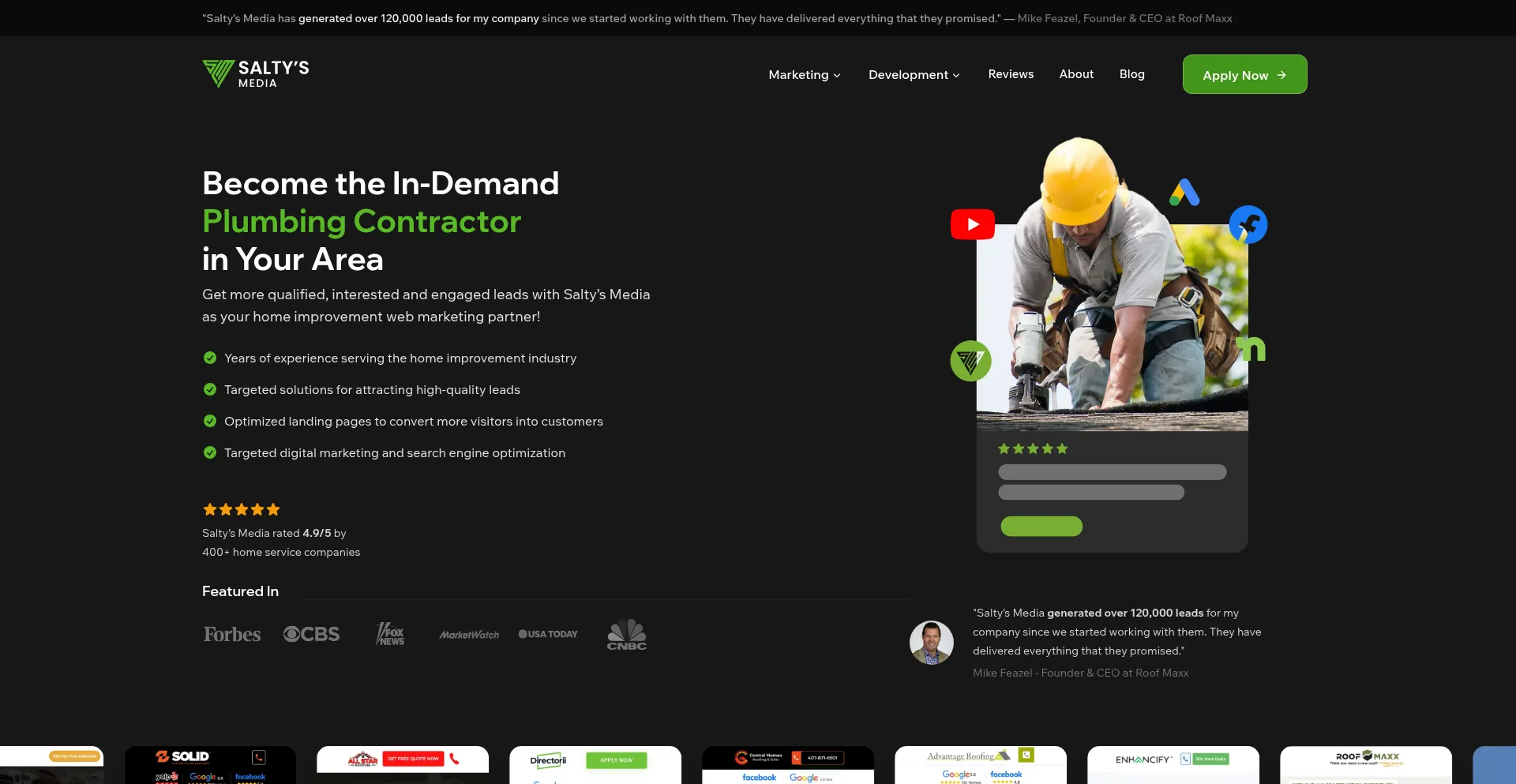The width and height of the screenshot is (1516, 784).
Task: Click Mike Feazel's round avatar photo
Action: (932, 643)
